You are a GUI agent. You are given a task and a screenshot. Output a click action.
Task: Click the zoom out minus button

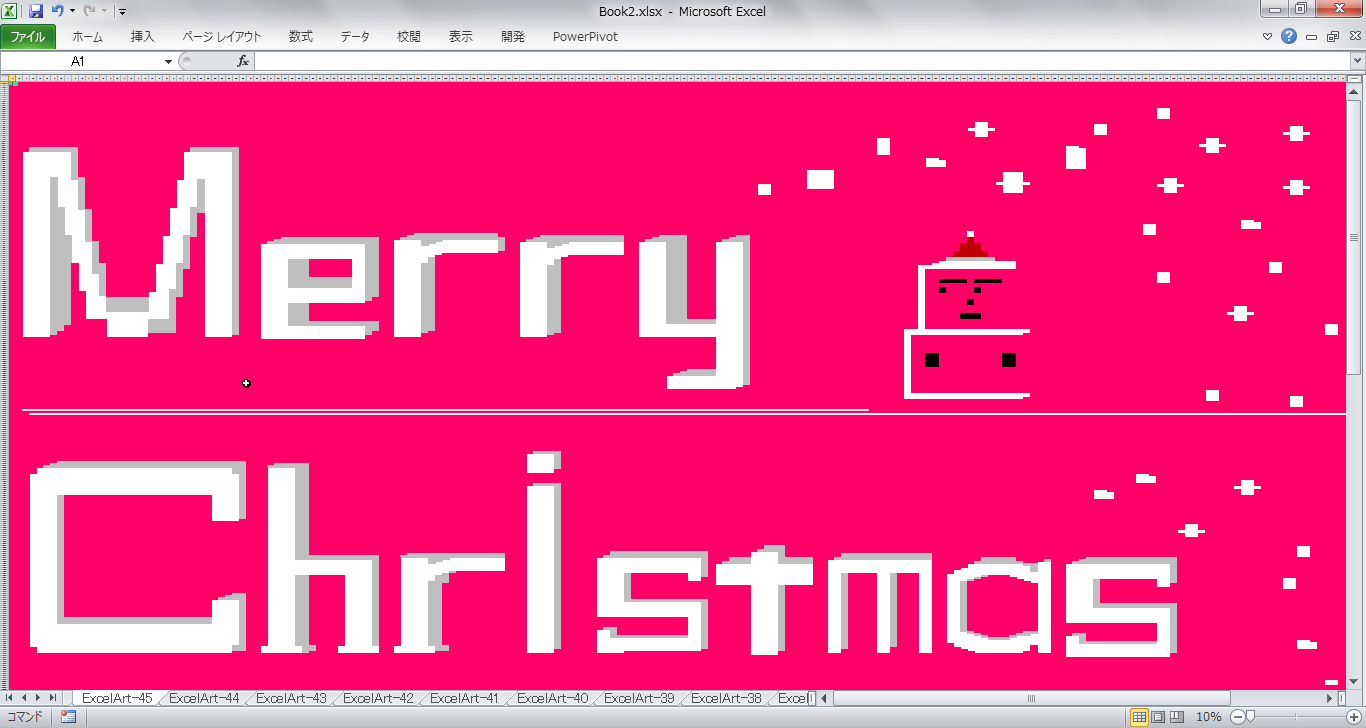[1237, 717]
